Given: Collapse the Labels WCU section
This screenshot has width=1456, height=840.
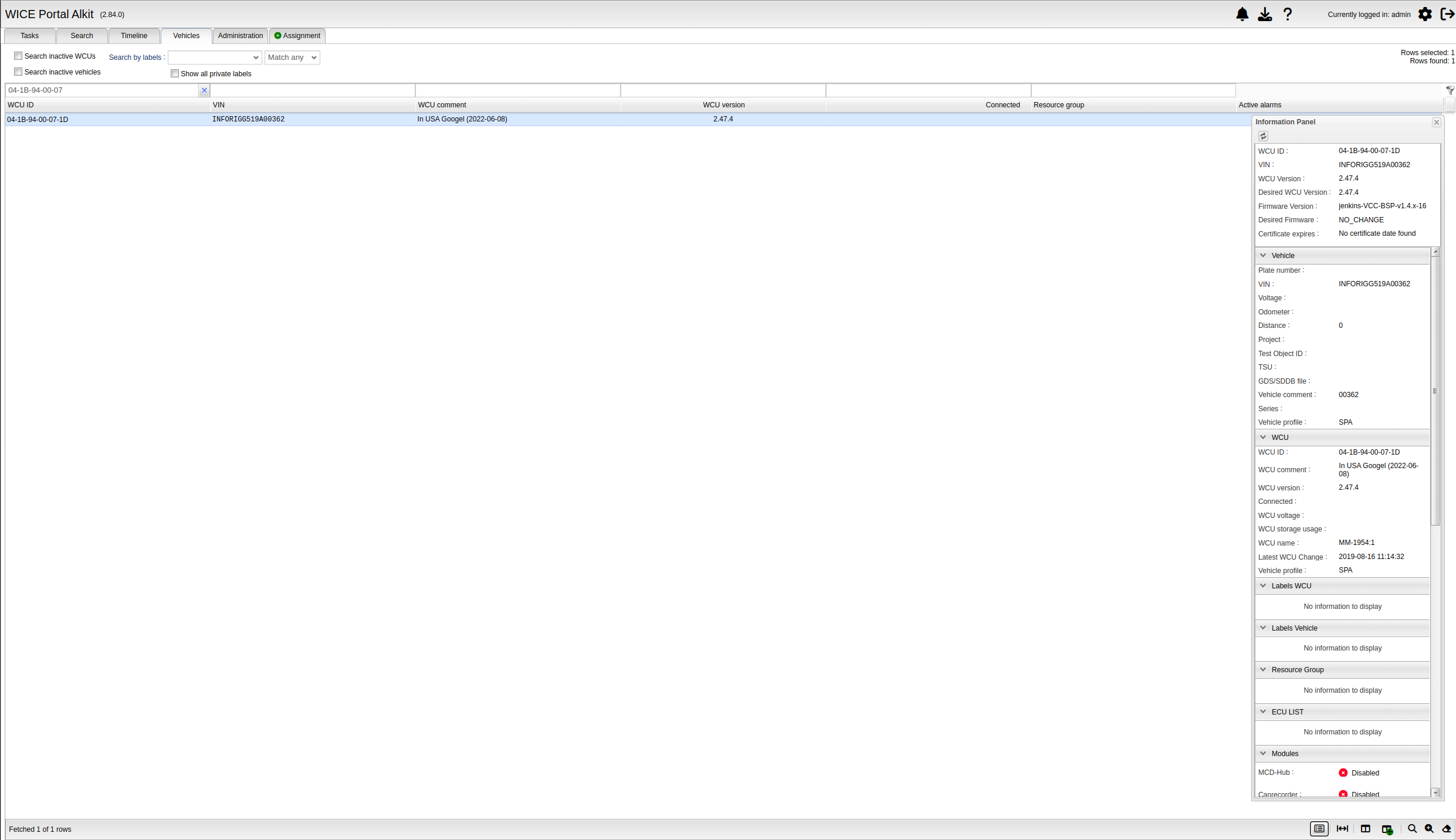Looking at the screenshot, I should tap(1263, 586).
